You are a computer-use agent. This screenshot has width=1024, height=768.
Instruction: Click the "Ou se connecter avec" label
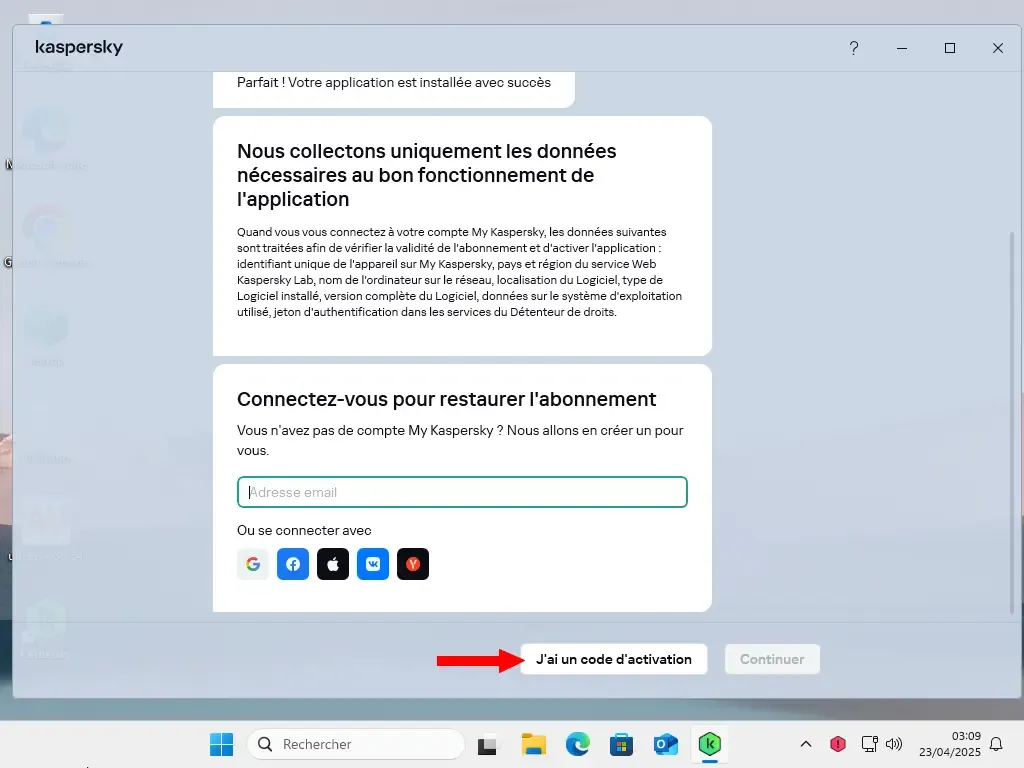click(304, 530)
